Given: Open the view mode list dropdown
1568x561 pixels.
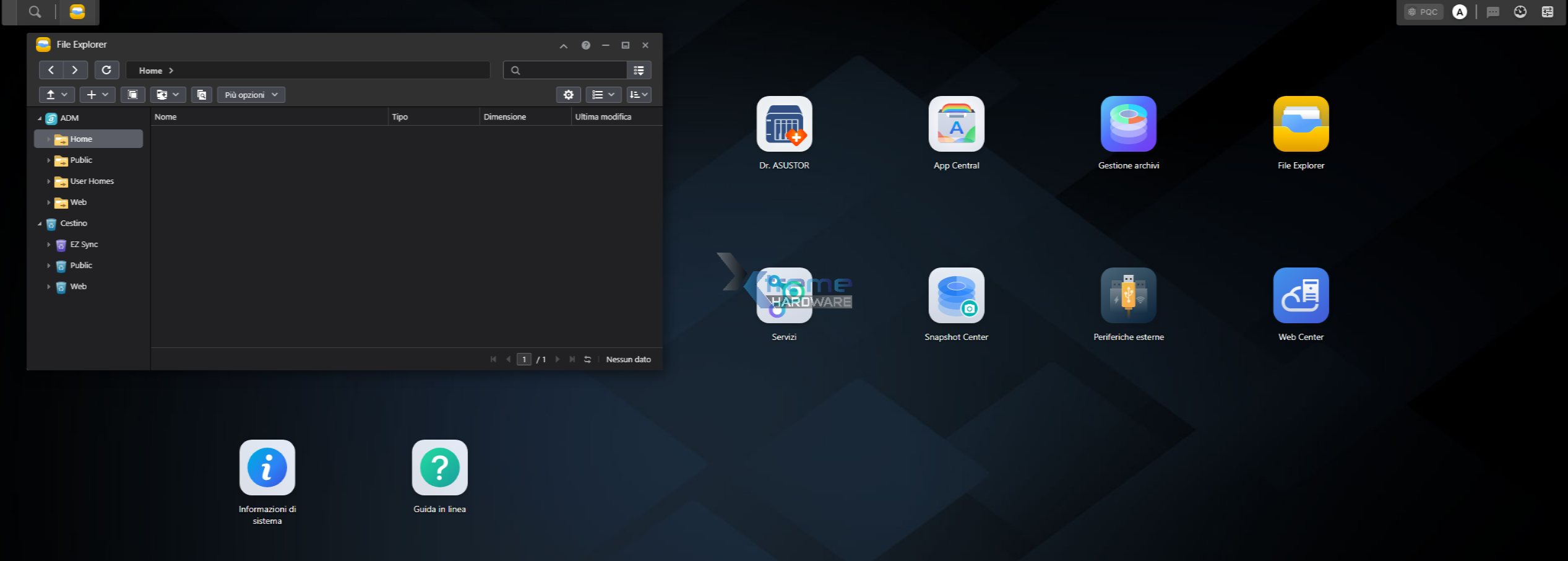Looking at the screenshot, I should click(603, 95).
